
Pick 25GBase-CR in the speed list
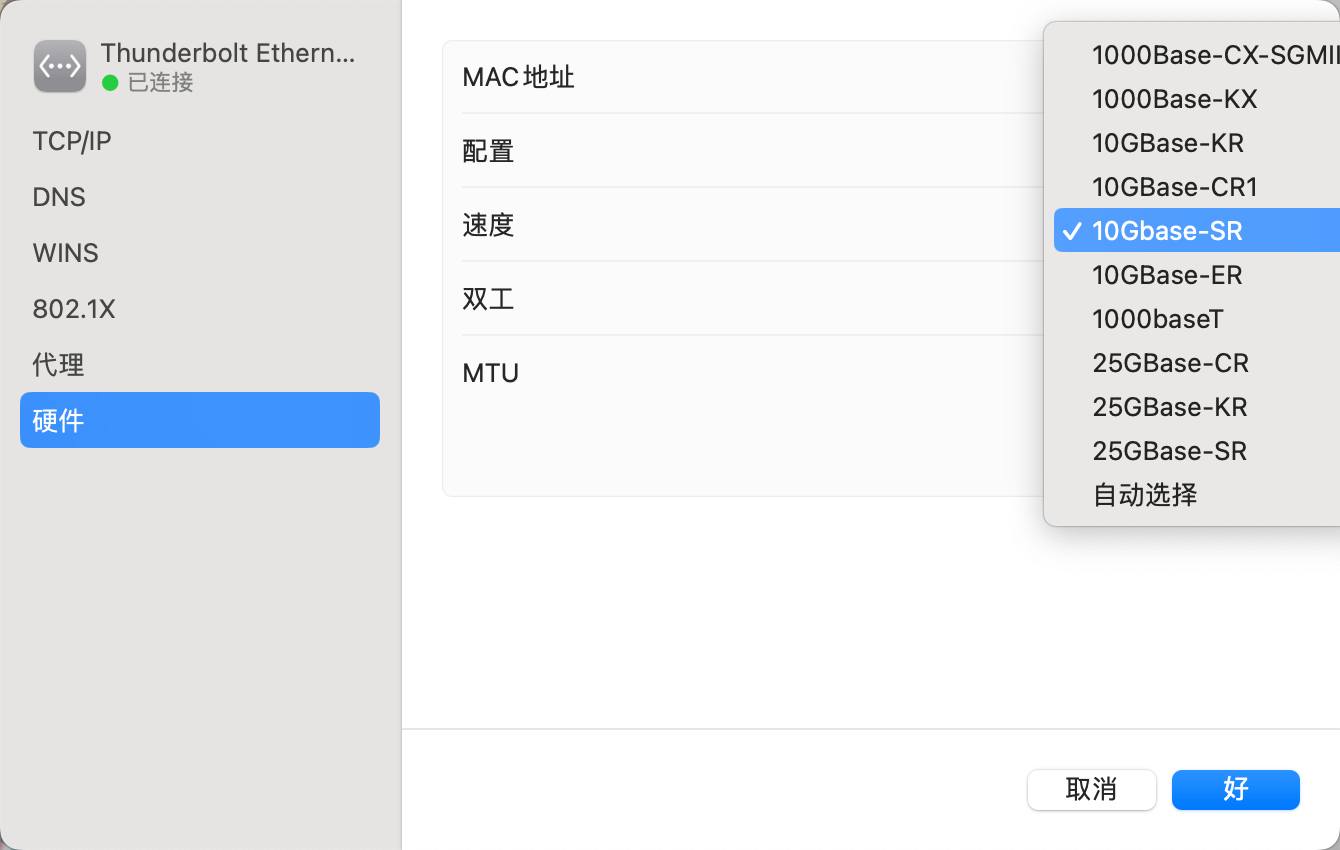coord(1170,363)
